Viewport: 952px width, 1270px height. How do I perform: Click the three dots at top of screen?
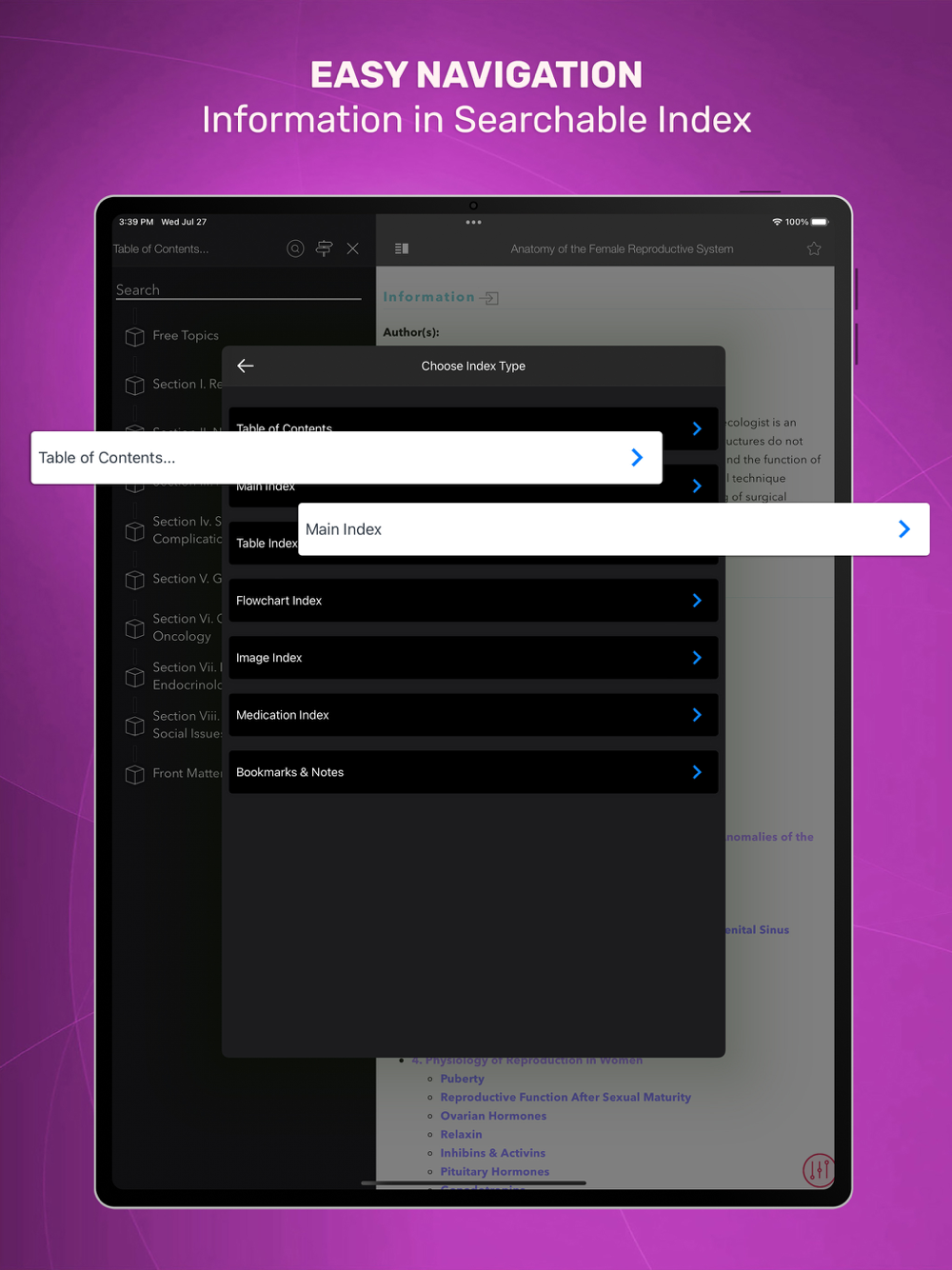(x=473, y=222)
